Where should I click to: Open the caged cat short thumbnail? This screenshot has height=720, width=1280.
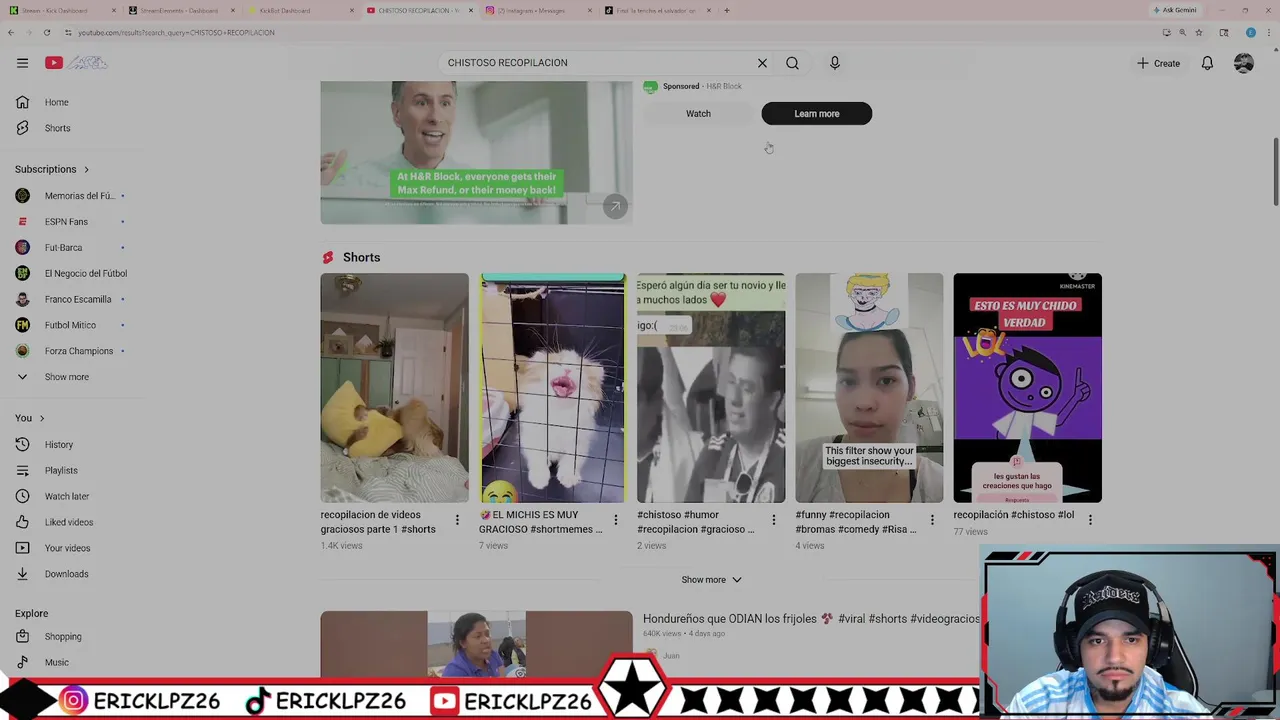pyautogui.click(x=552, y=388)
